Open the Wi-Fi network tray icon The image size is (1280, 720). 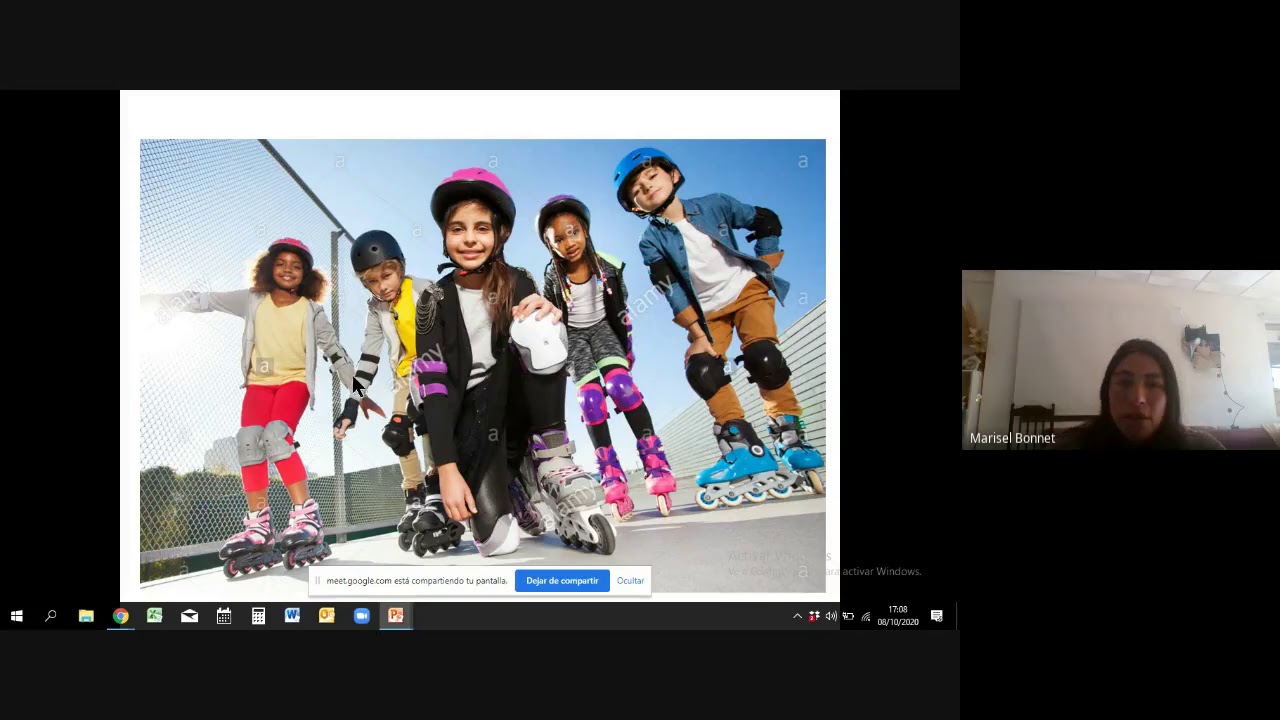pyautogui.click(x=865, y=616)
